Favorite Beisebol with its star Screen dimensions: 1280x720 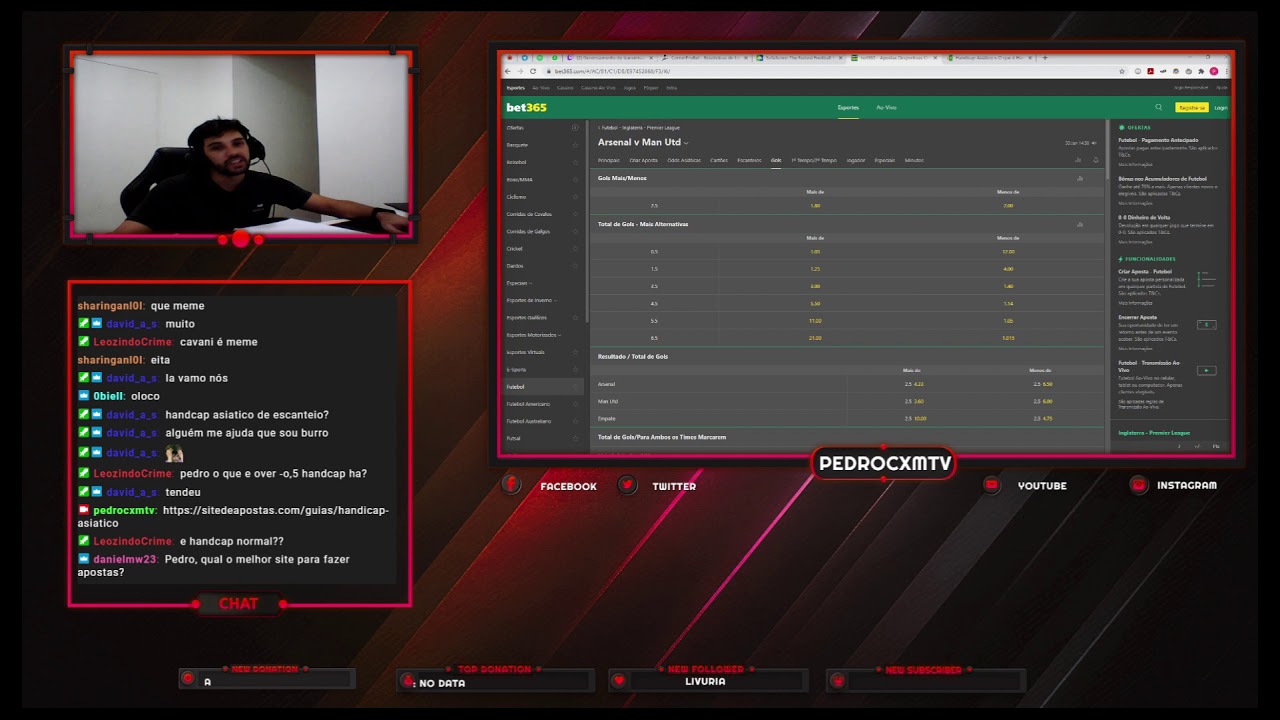pyautogui.click(x=575, y=162)
